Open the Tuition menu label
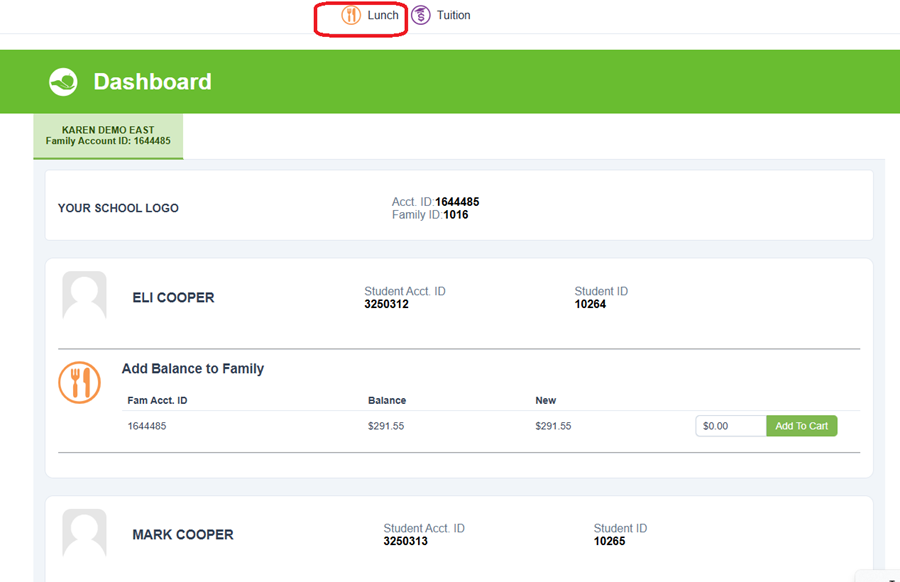 pos(453,15)
